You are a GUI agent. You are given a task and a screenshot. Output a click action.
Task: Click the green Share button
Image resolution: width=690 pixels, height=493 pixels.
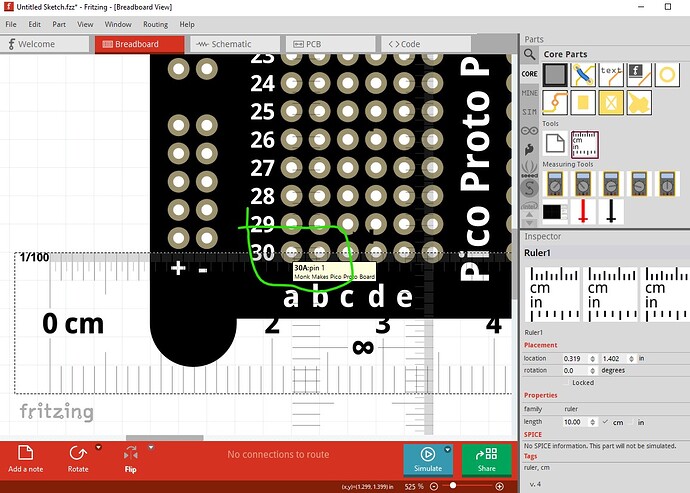click(x=487, y=460)
